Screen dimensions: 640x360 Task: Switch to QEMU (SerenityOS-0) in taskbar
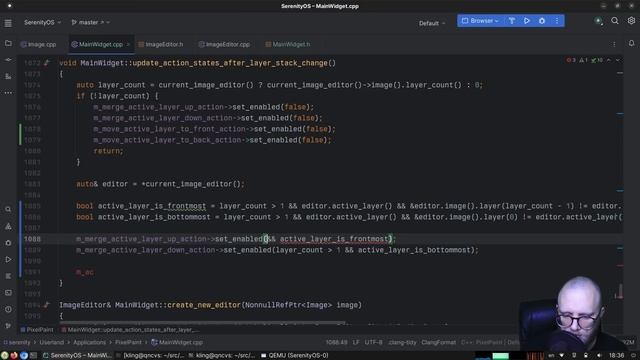(x=294, y=356)
